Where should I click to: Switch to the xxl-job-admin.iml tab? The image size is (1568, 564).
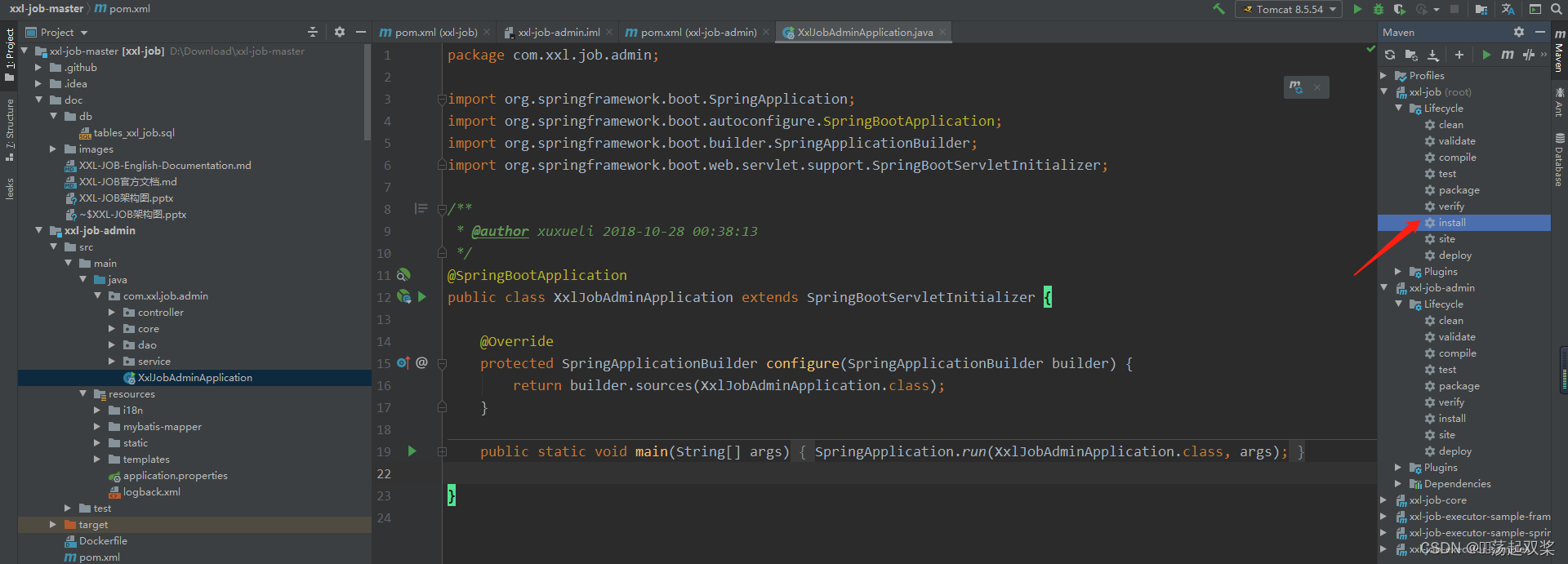[x=559, y=33]
